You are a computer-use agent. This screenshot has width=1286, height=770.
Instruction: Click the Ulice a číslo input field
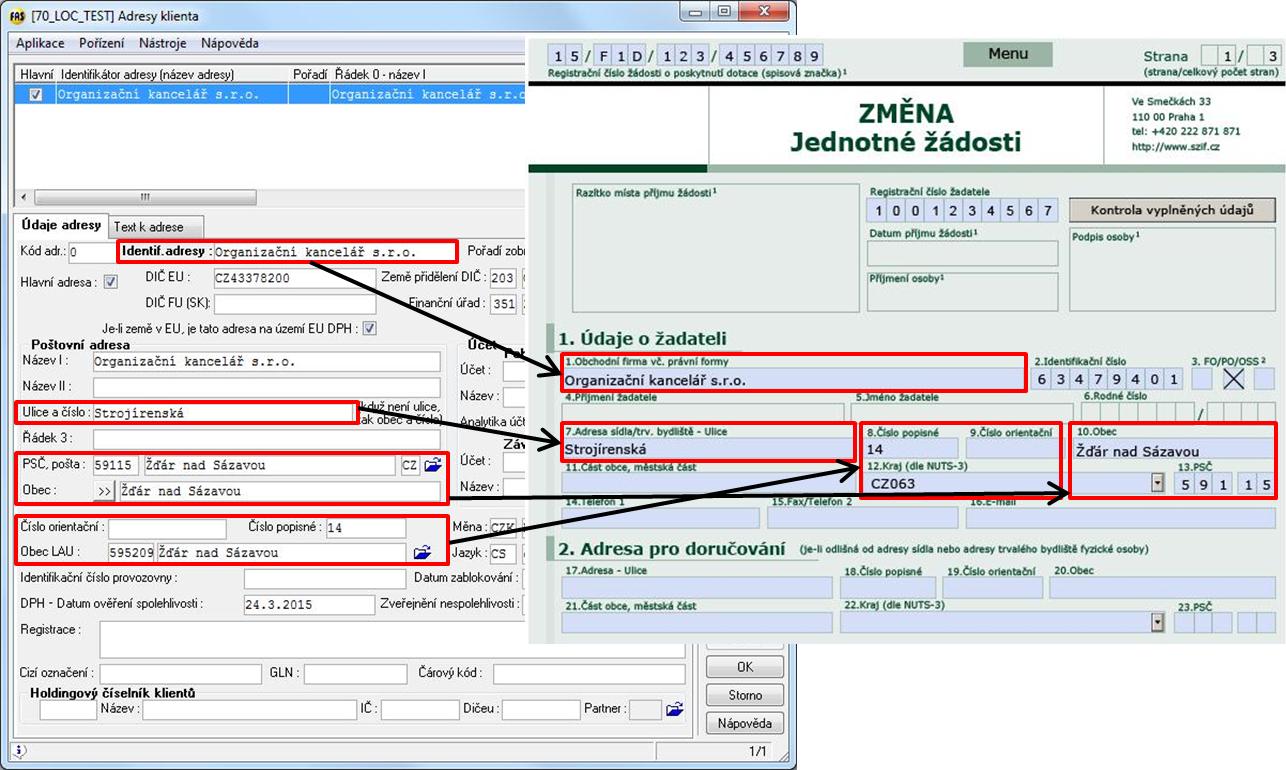pyautogui.click(x=223, y=412)
